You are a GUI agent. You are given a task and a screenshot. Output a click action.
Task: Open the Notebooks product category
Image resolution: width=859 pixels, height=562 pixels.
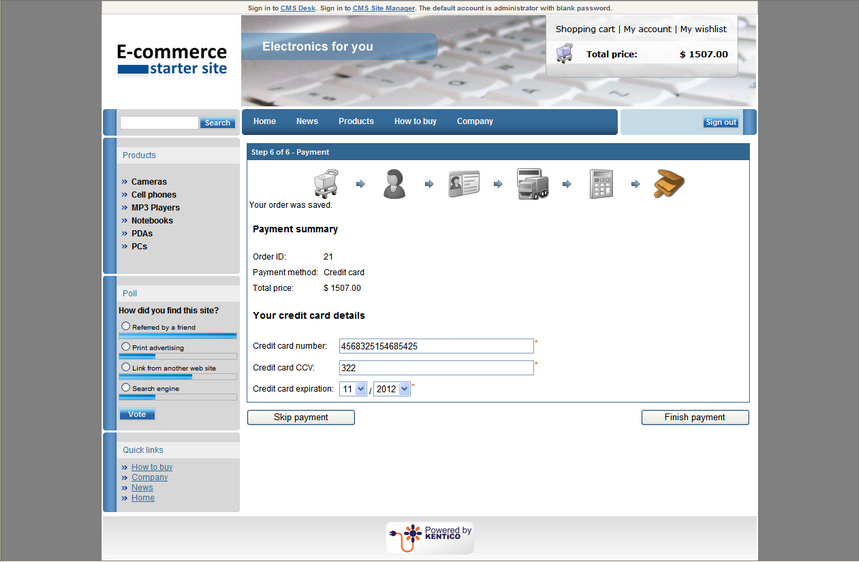[x=152, y=220]
